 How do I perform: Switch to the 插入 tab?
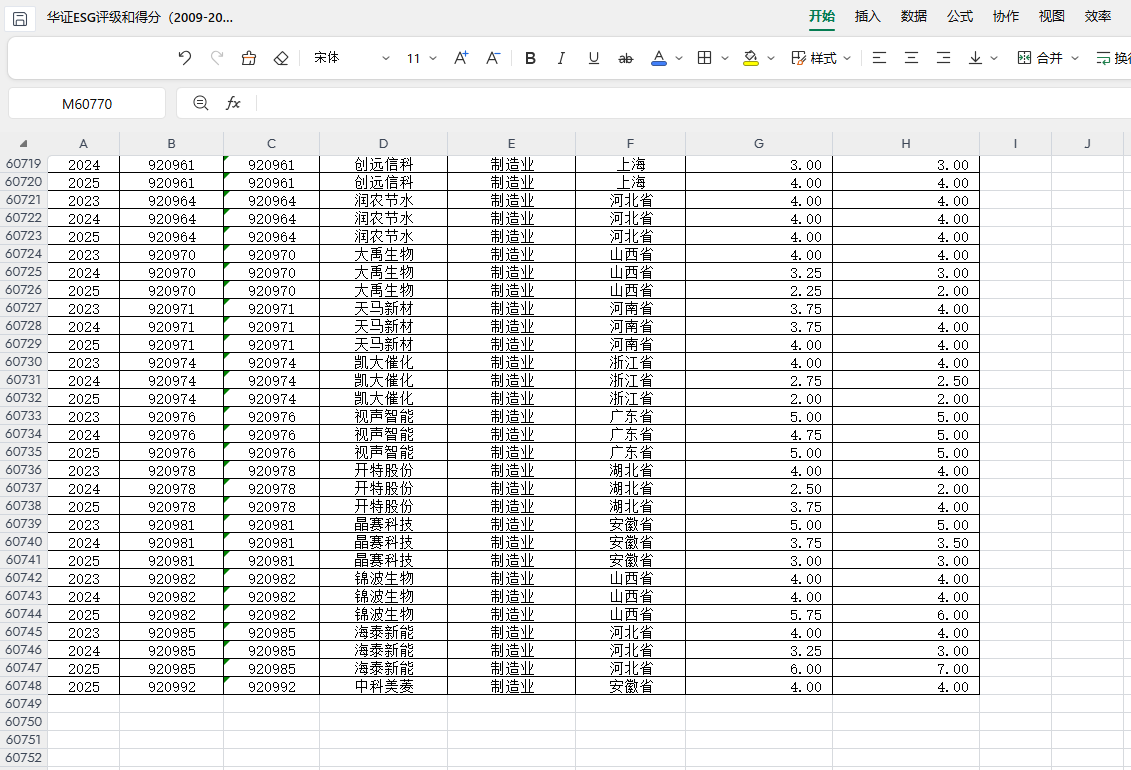867,16
